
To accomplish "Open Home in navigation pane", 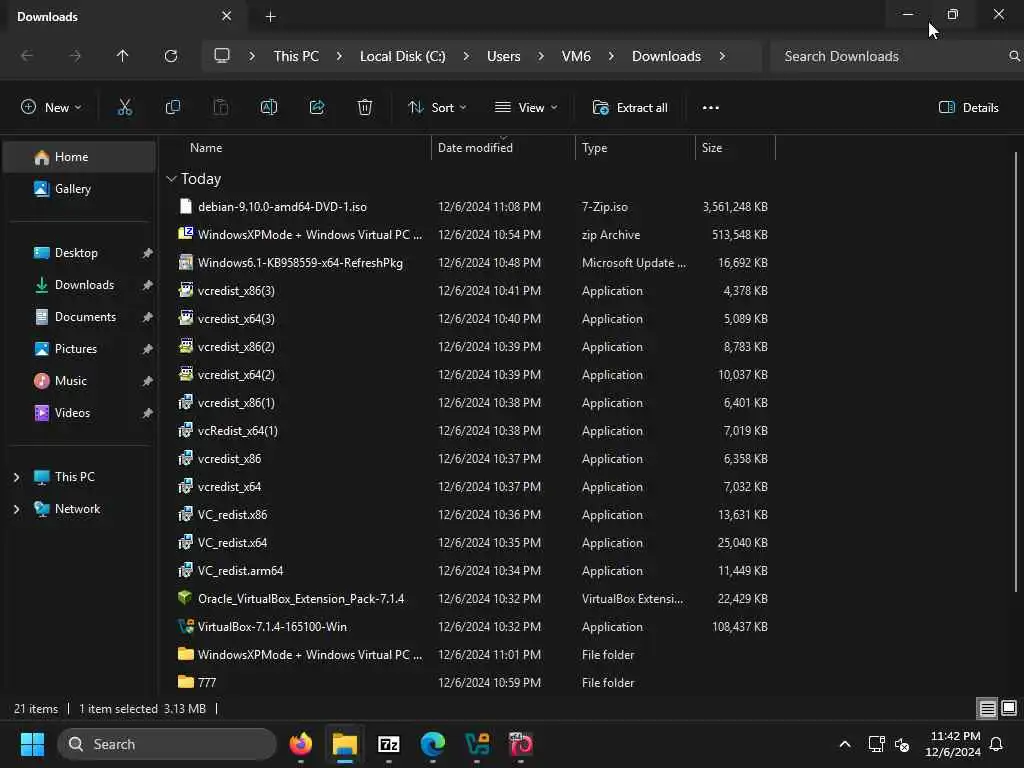I will coord(79,157).
